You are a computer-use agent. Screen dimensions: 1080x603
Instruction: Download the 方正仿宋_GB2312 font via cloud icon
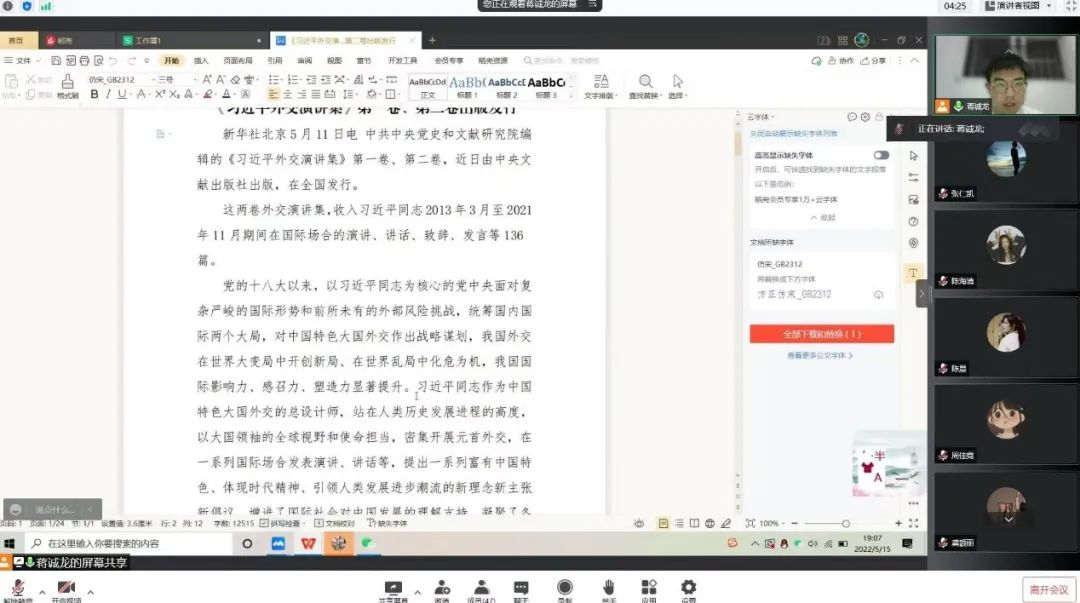878,295
